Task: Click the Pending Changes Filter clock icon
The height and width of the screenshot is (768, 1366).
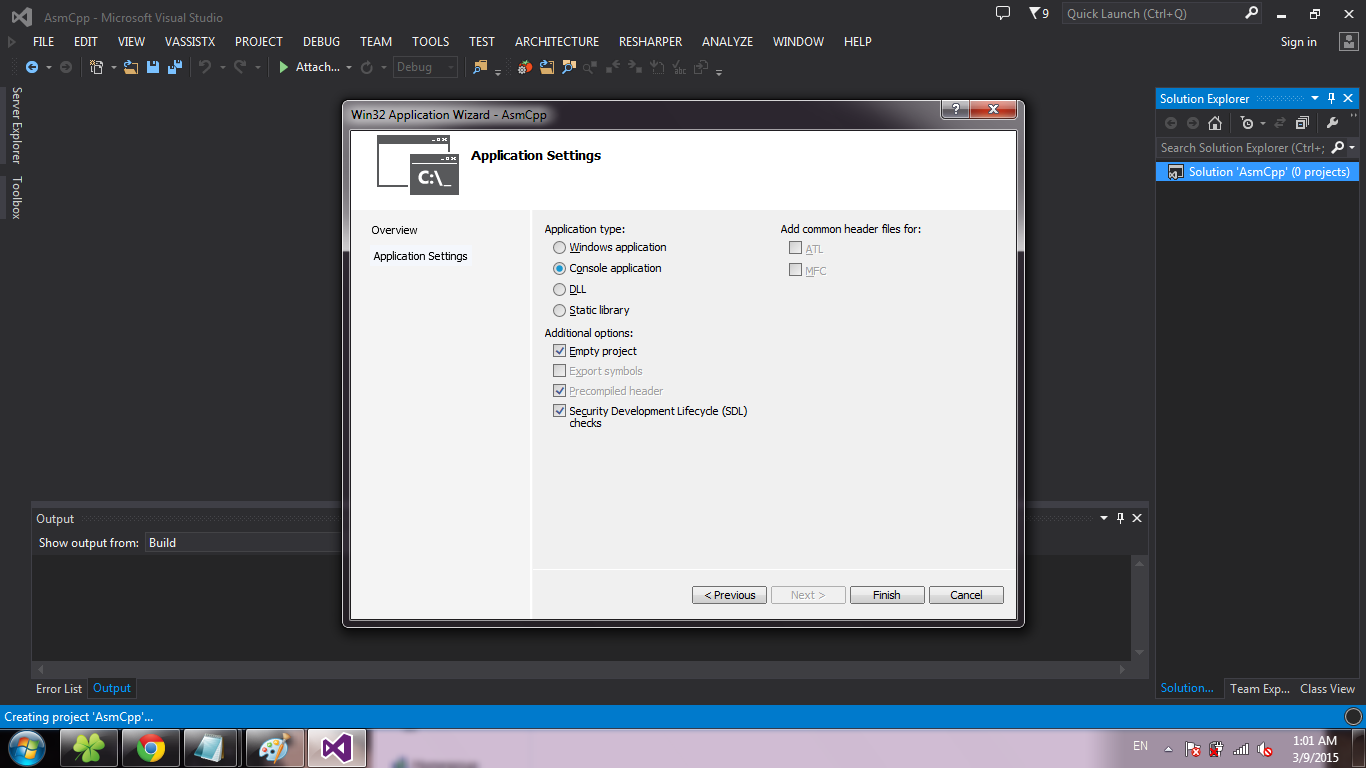Action: click(x=1246, y=123)
